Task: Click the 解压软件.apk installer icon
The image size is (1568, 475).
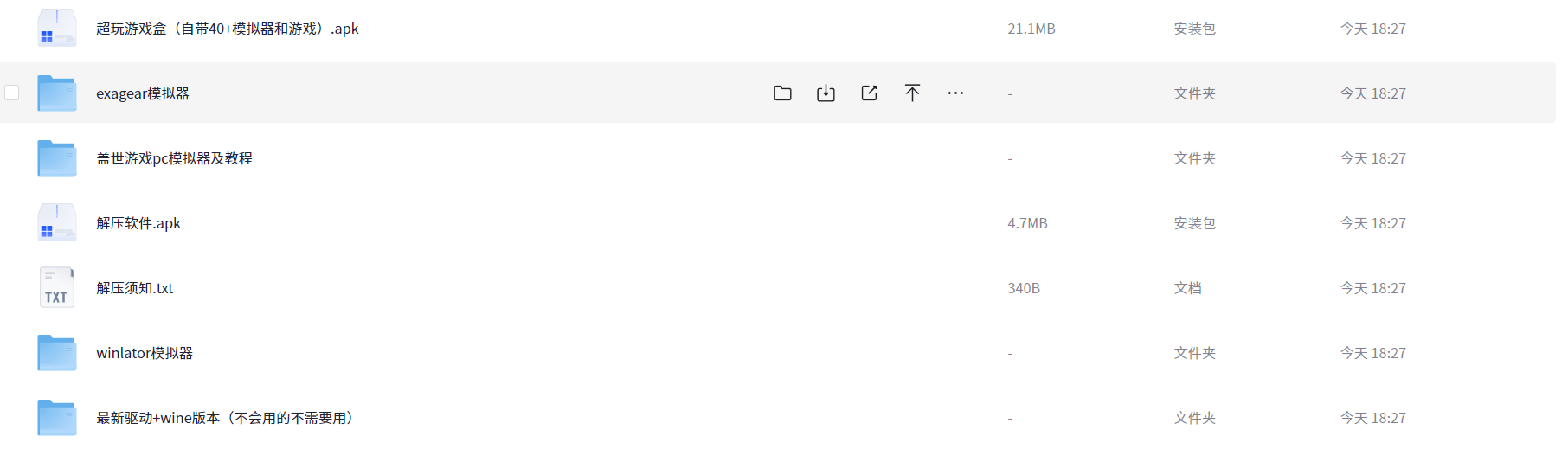Action: tap(57, 223)
